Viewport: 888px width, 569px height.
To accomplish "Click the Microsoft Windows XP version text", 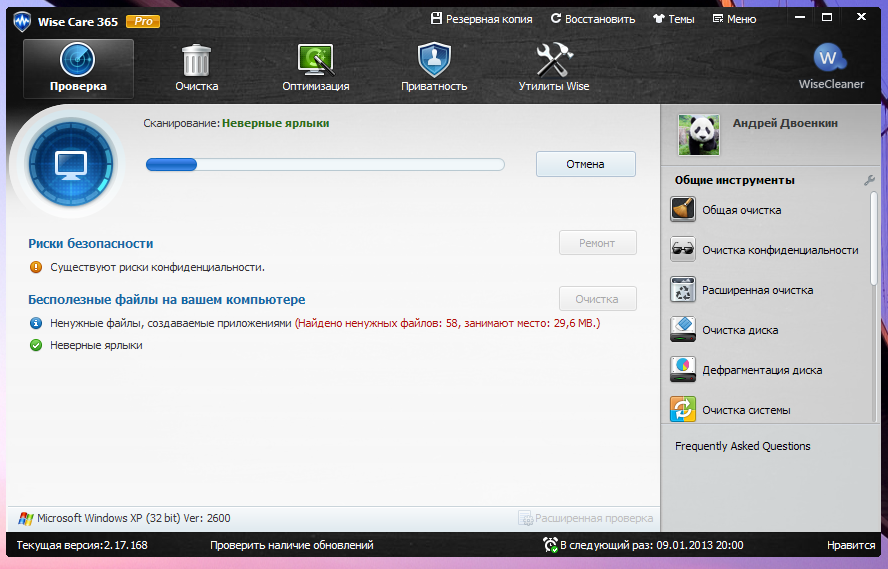I will click(x=134, y=518).
